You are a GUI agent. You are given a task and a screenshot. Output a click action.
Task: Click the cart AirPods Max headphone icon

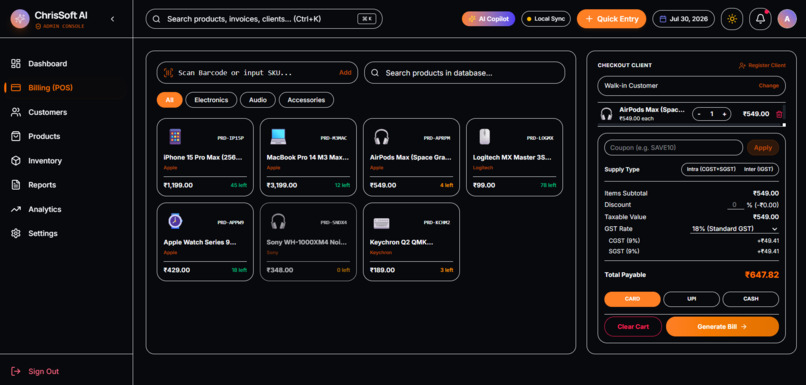tap(607, 114)
